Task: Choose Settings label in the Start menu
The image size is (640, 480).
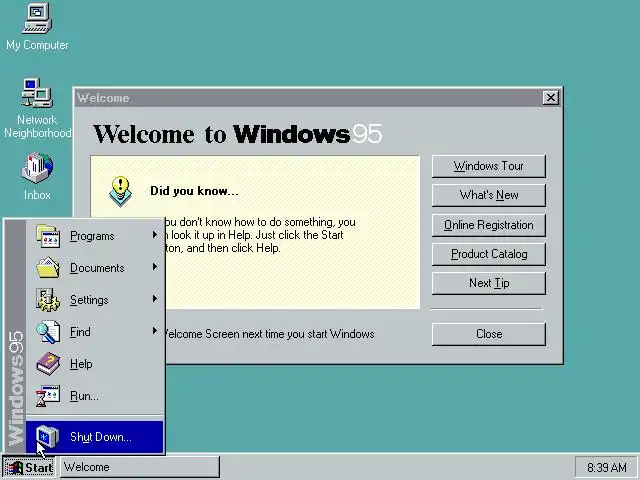Action: [x=89, y=300]
